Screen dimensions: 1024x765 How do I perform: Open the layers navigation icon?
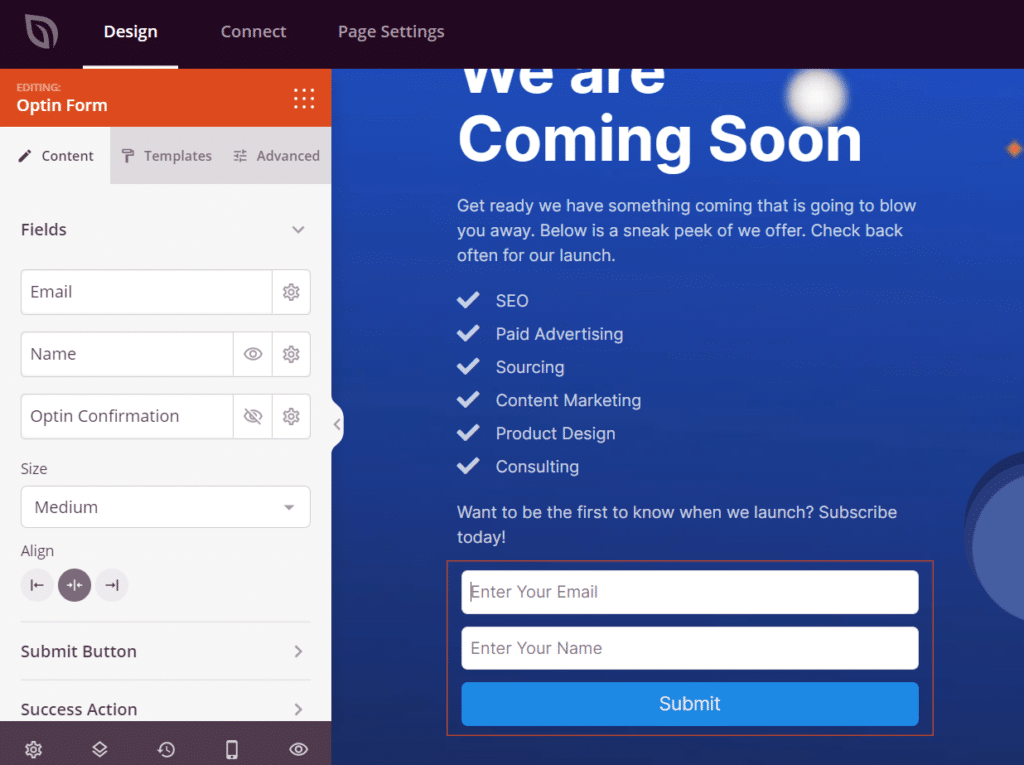[x=100, y=749]
